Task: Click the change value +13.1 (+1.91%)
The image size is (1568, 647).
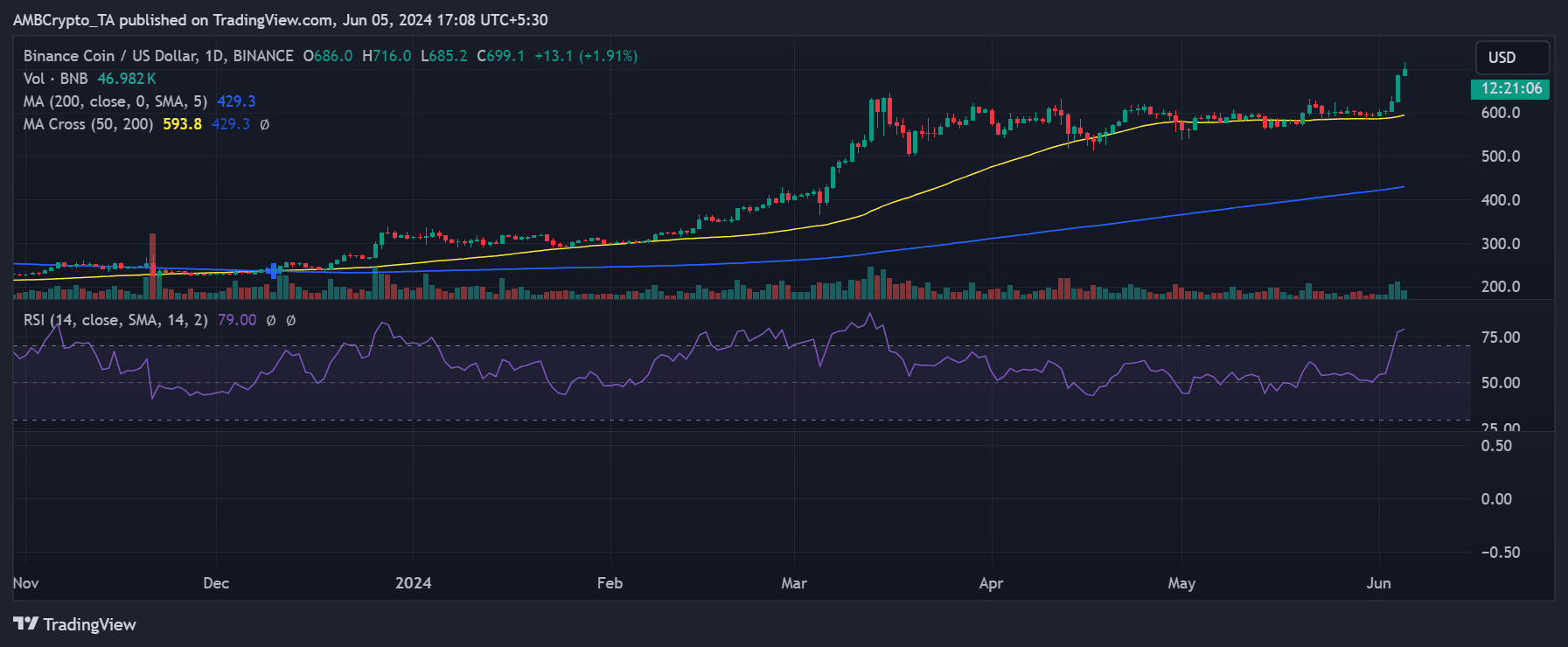Action: pyautogui.click(x=586, y=56)
